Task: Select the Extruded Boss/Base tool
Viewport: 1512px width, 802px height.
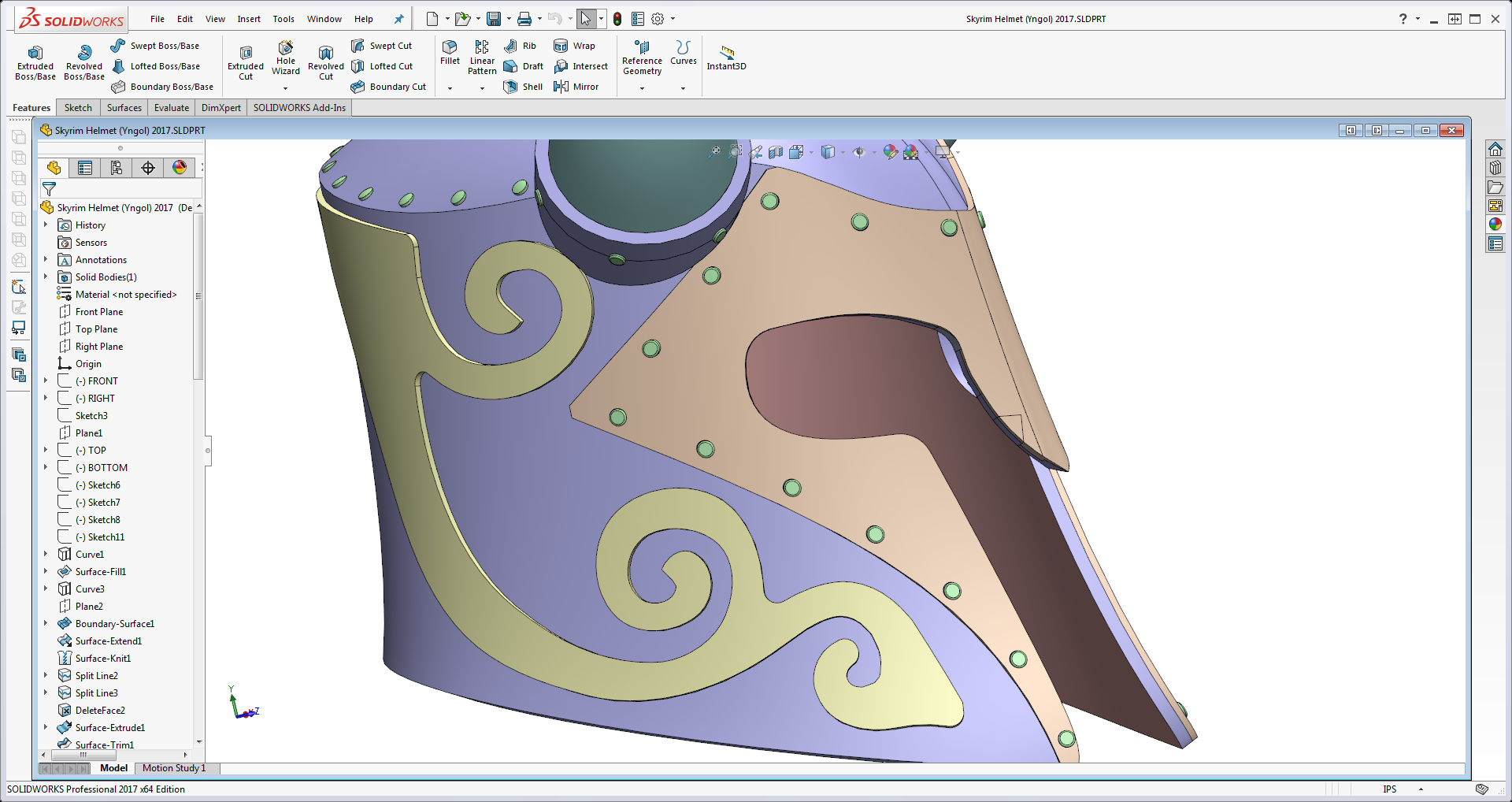Action: 35,63
